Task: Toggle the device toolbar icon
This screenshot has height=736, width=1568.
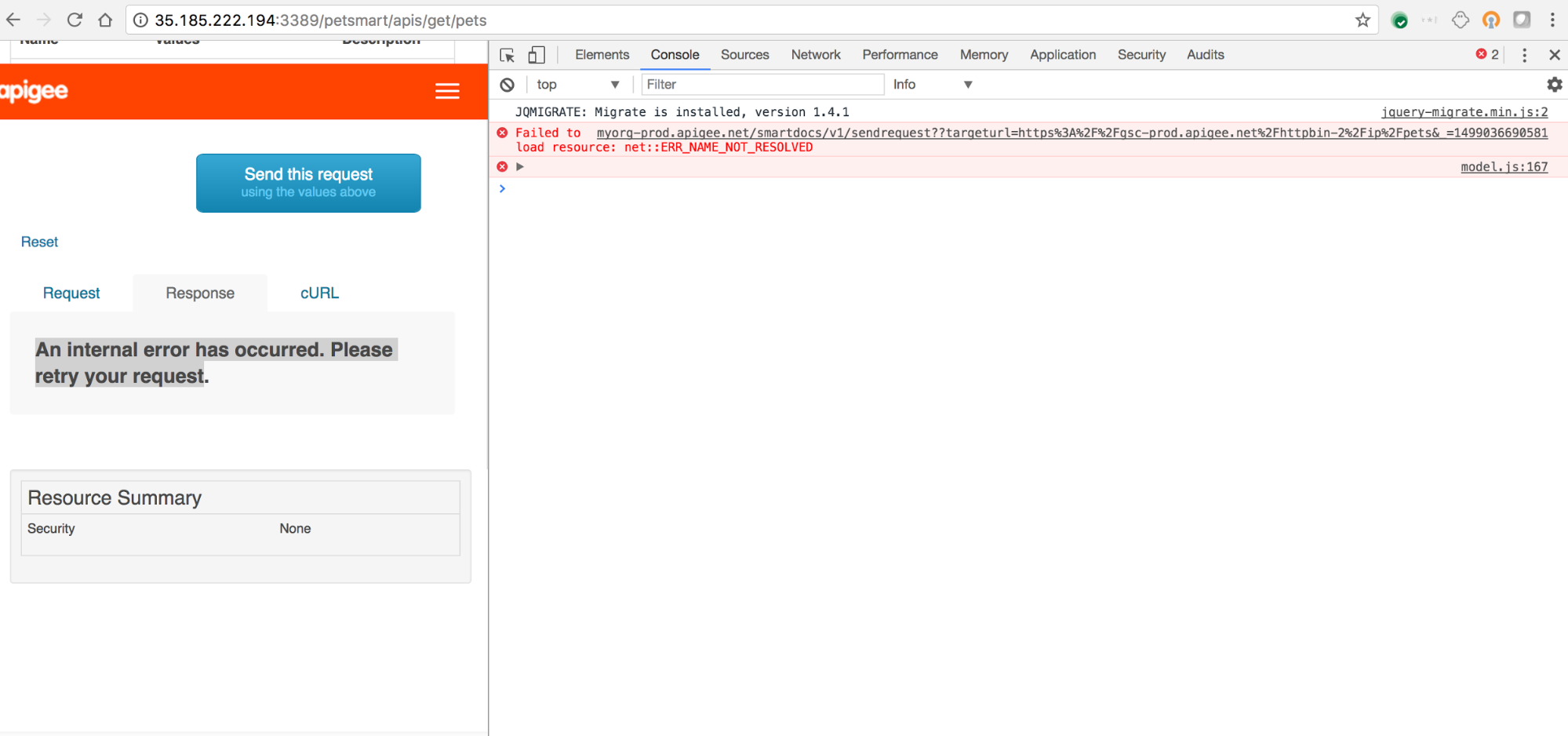Action: coord(537,55)
